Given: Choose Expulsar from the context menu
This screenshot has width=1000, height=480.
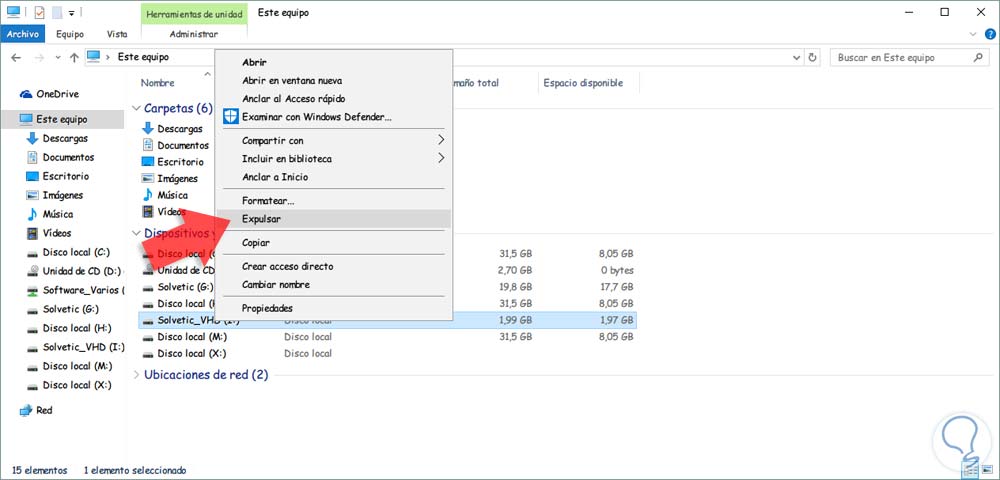Looking at the screenshot, I should (x=262, y=218).
